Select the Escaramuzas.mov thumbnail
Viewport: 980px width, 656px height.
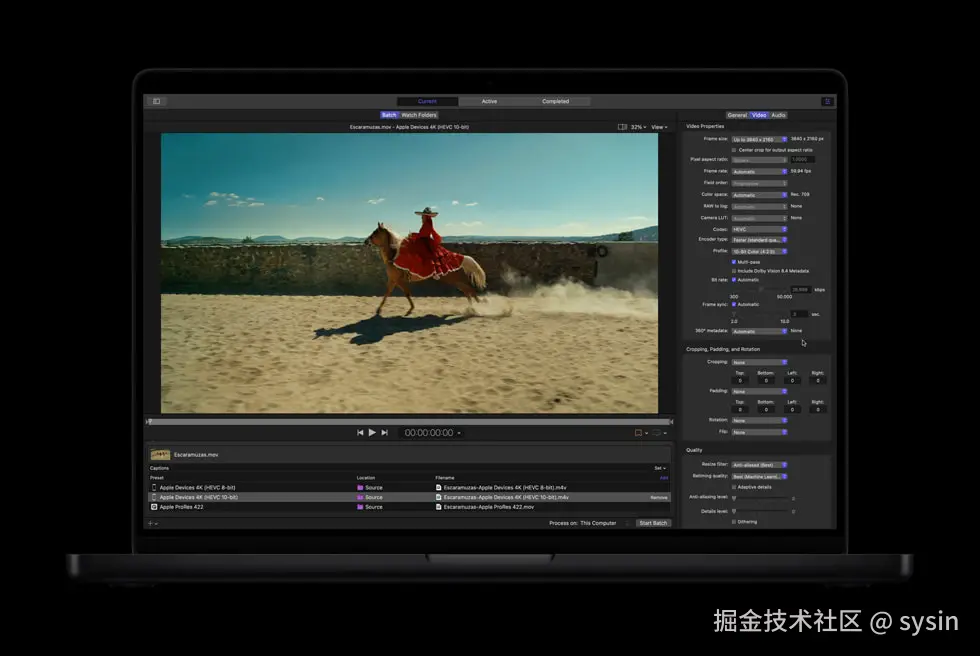coord(160,454)
